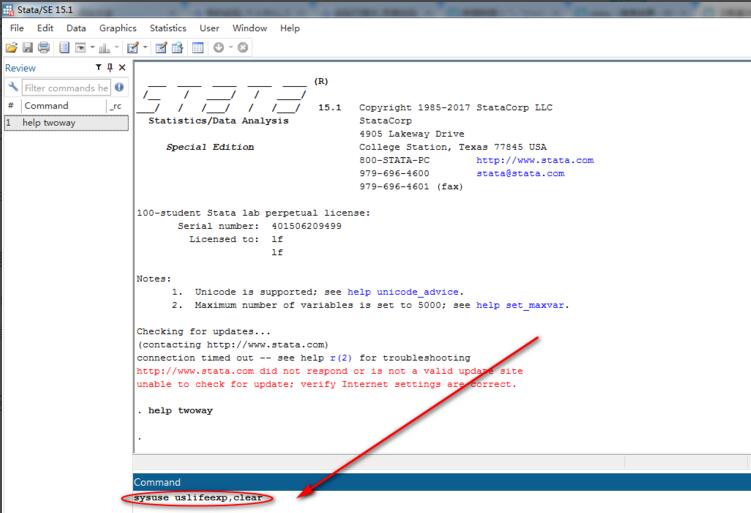
Task: Open the Do-file Editor toolbar icon
Action: pos(133,47)
